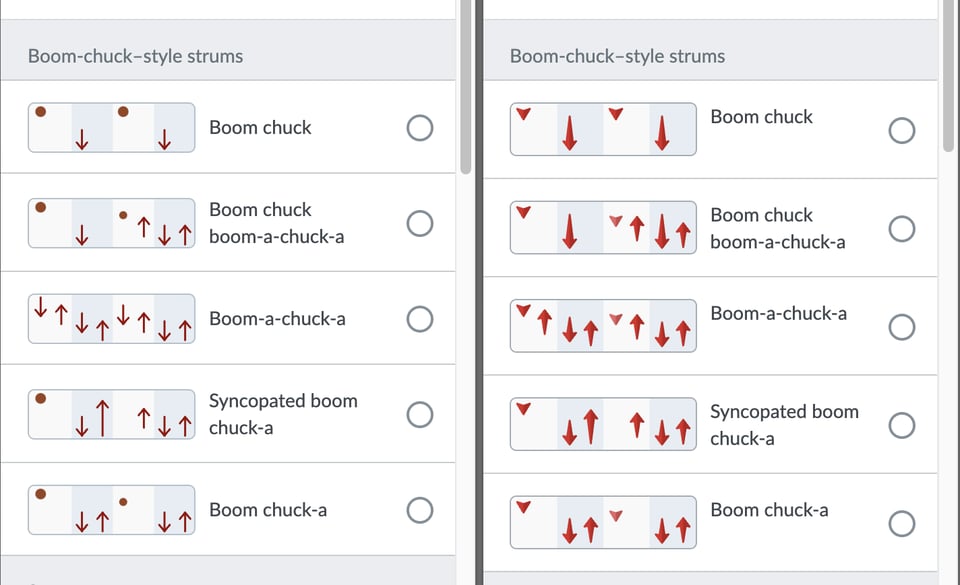Click the left panel's vertical scrollbar
Screen dimensions: 960x585
[x=465, y=90]
